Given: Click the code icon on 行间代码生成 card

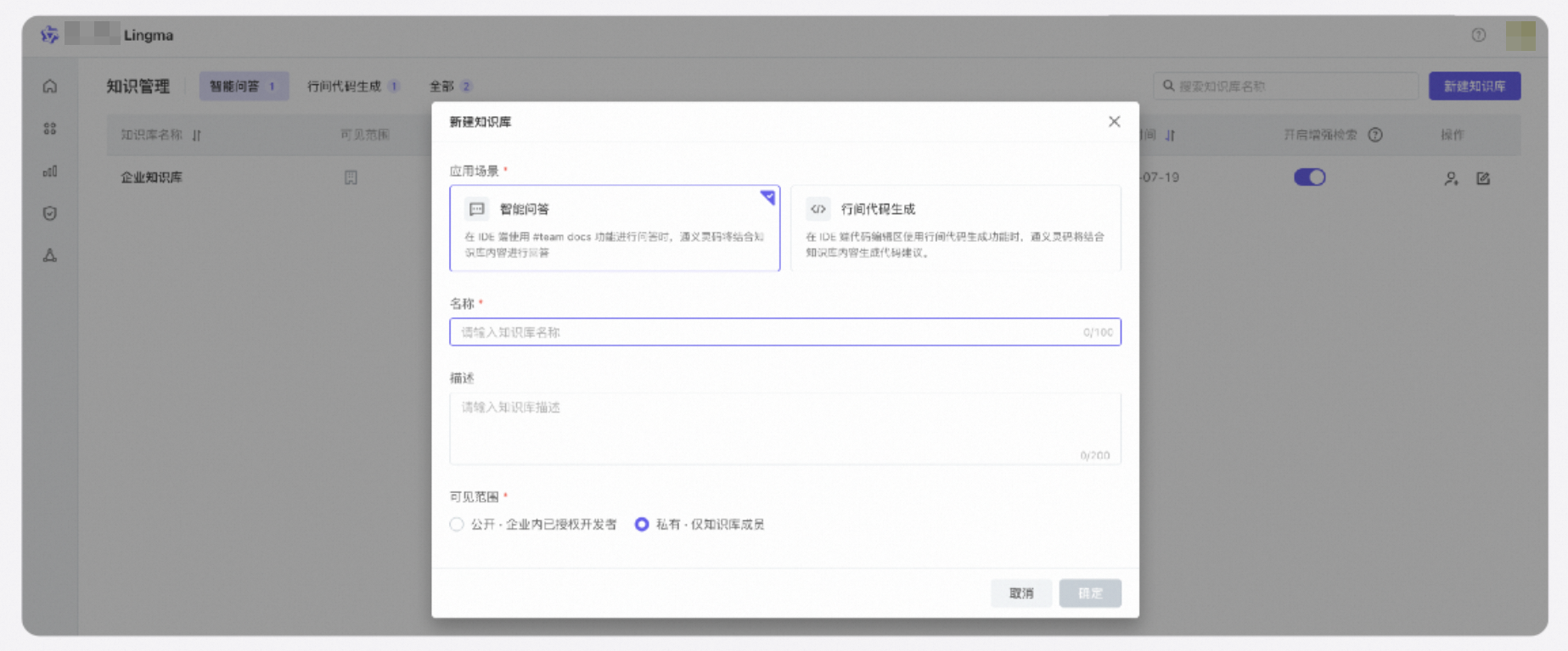Looking at the screenshot, I should click(x=818, y=209).
